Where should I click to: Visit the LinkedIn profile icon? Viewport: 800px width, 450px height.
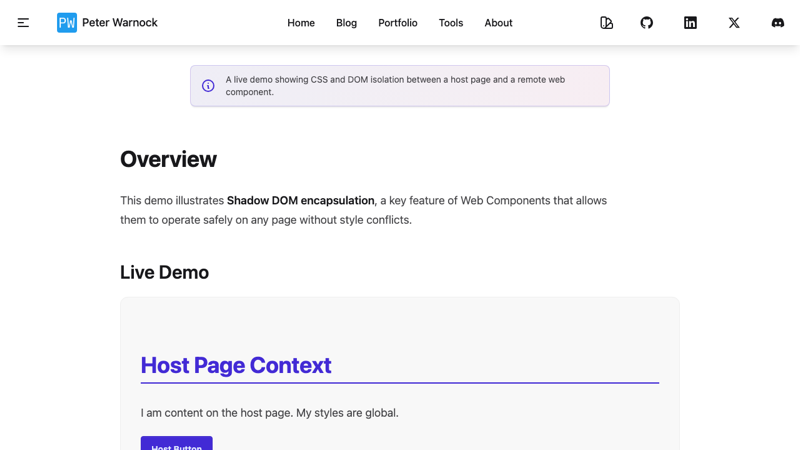[690, 22]
